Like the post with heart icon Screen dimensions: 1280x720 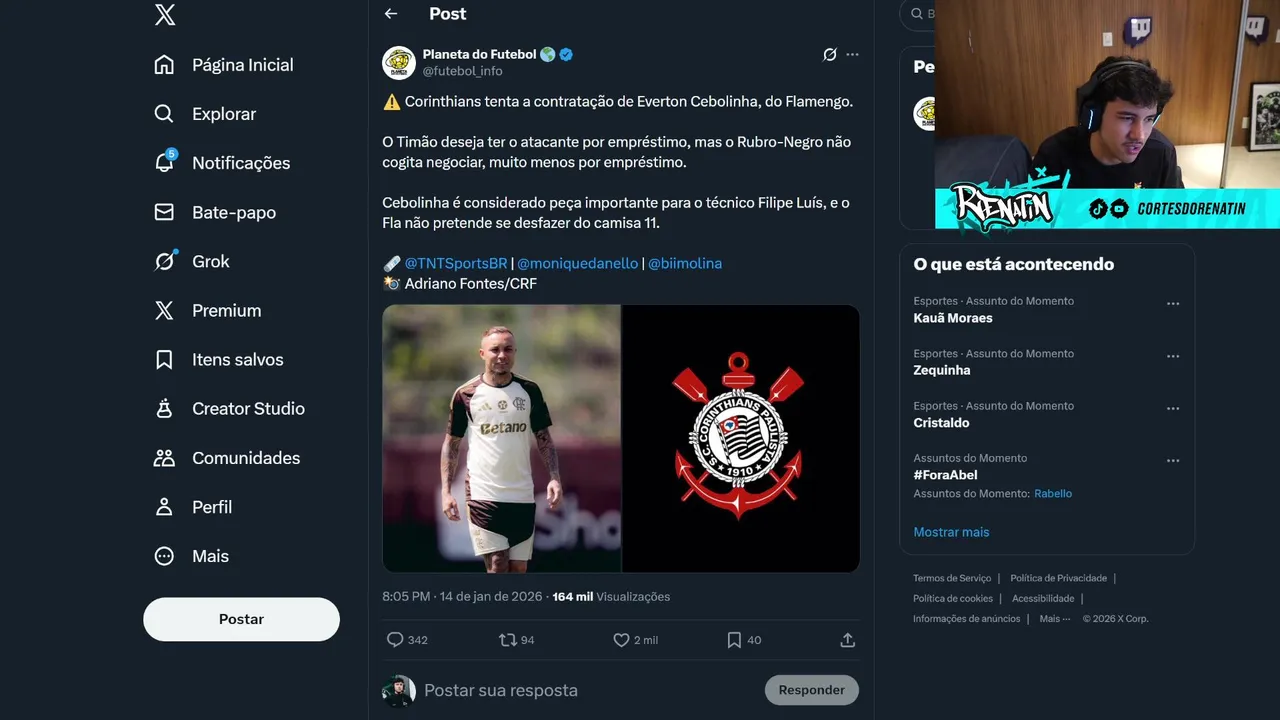coord(621,640)
